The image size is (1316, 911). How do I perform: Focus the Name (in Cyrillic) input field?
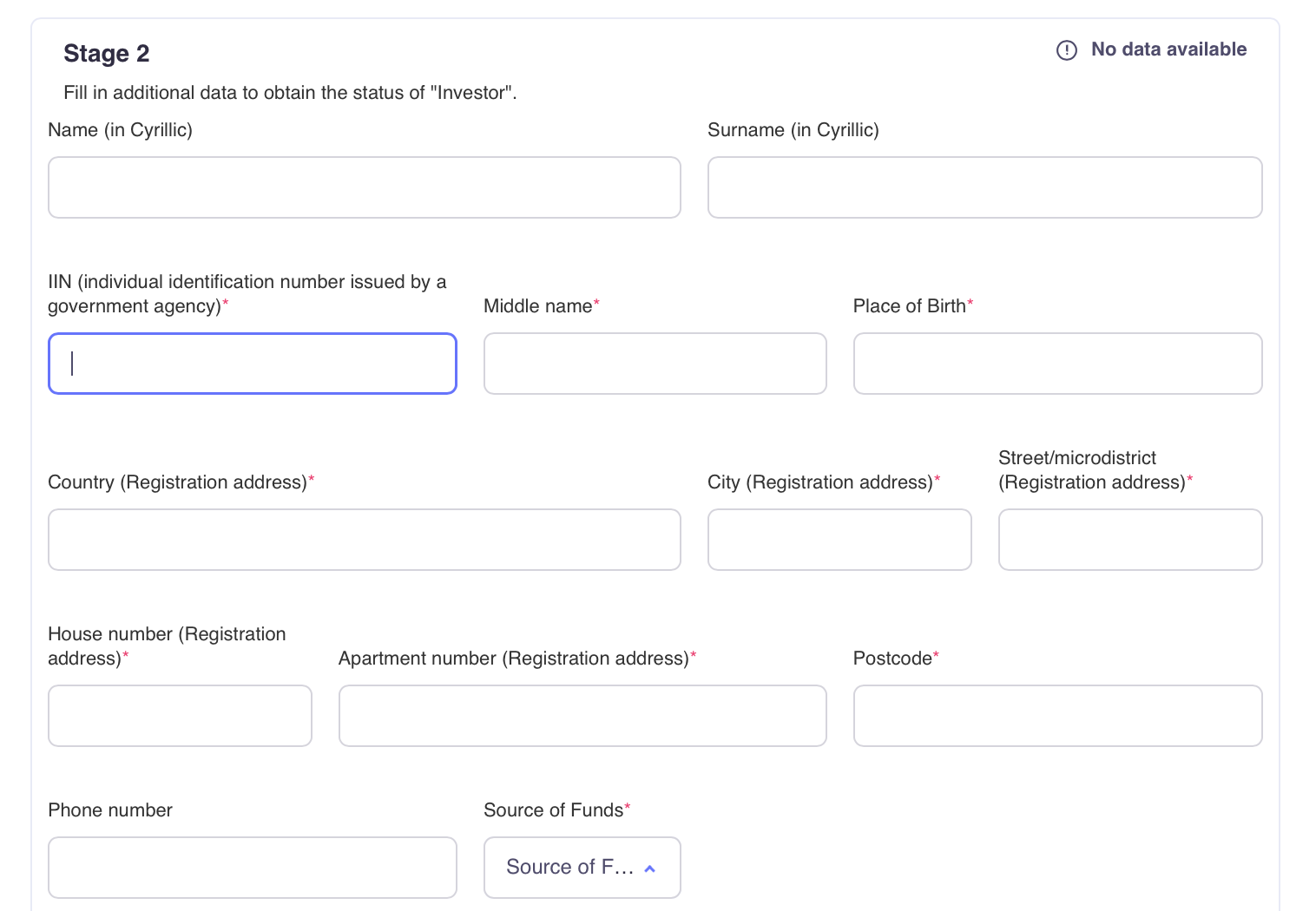(364, 187)
